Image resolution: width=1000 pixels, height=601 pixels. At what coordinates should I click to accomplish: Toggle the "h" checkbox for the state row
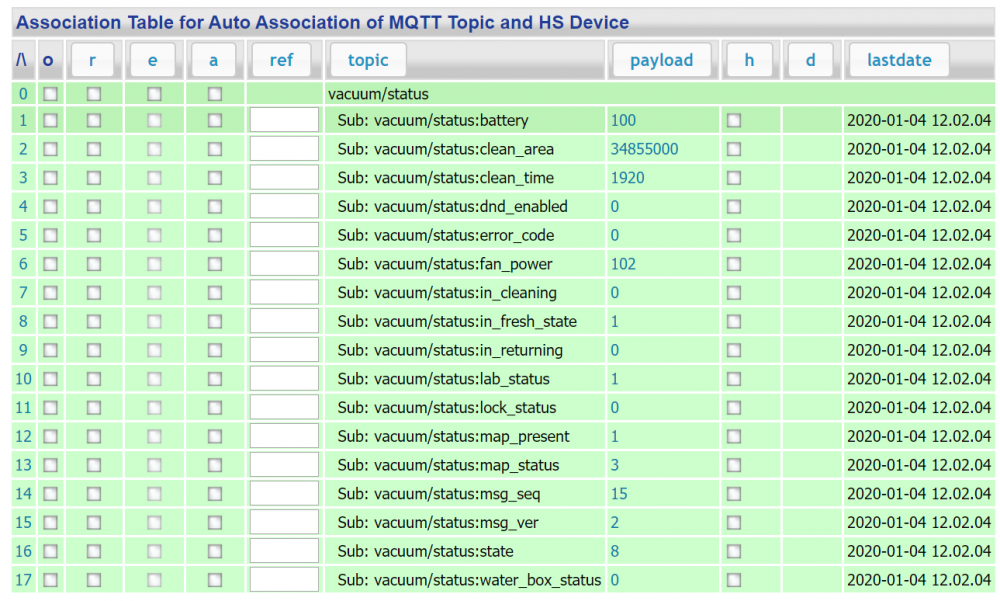[734, 551]
